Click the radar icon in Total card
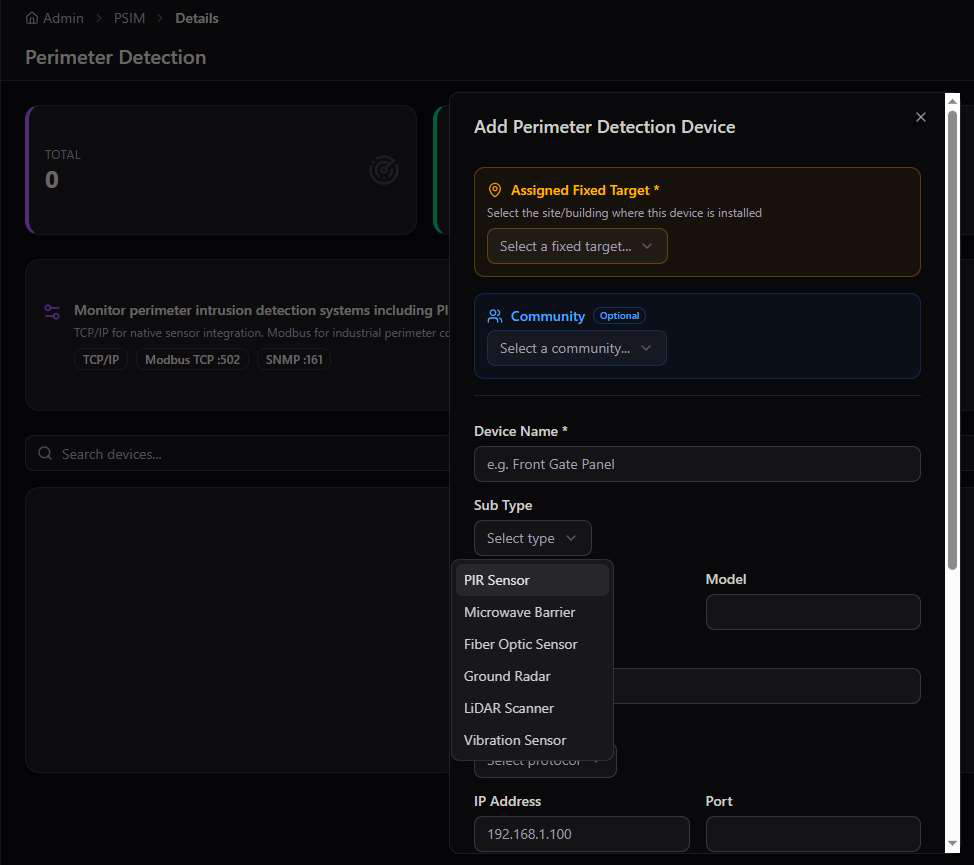Viewport: 974px width, 865px height. tap(384, 170)
